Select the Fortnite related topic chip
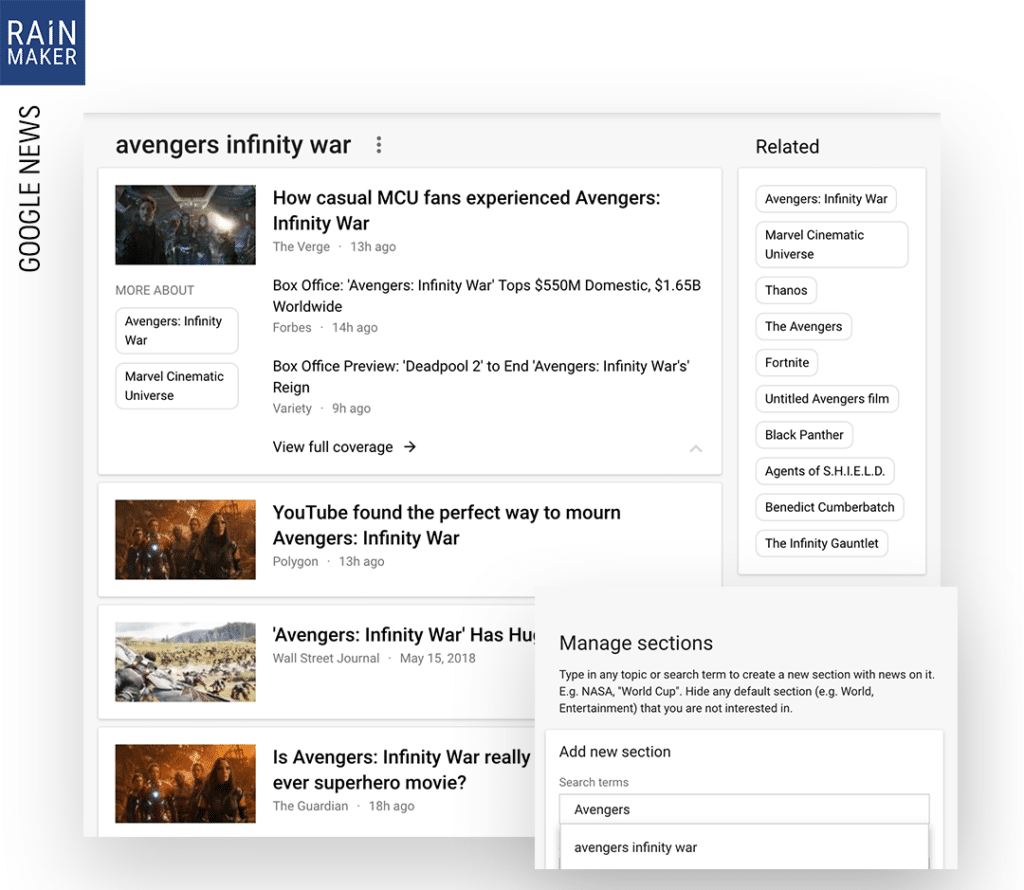Screen dimensions: 1024x890 tap(787, 363)
